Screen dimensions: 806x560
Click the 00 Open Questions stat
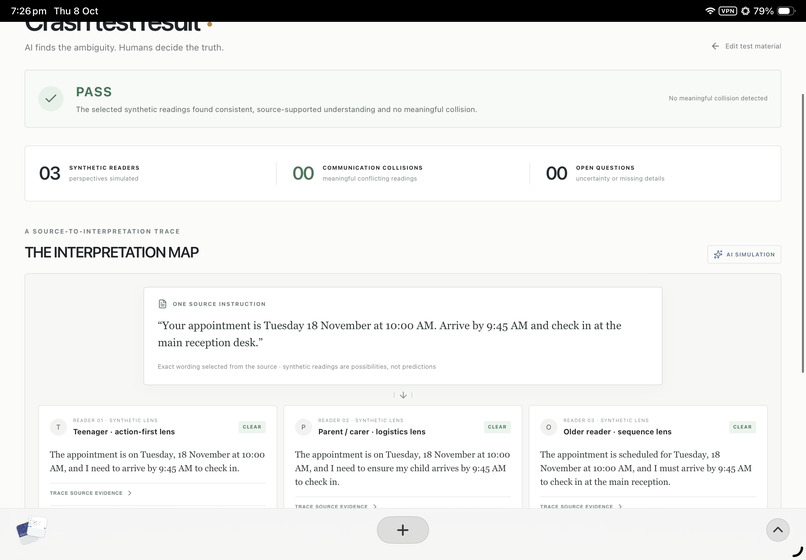605,173
